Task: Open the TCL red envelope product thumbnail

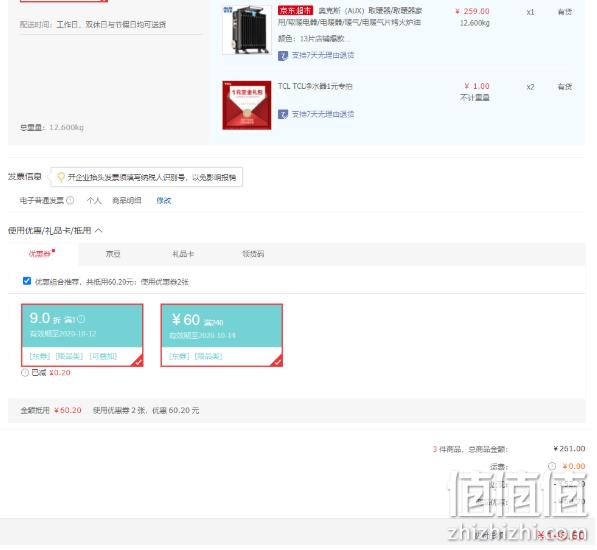Action: [247, 105]
